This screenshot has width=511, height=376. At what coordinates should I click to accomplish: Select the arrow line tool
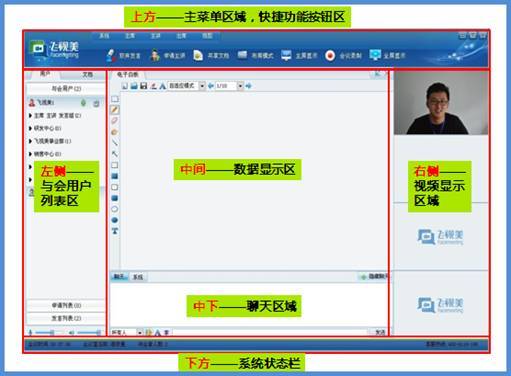point(115,154)
